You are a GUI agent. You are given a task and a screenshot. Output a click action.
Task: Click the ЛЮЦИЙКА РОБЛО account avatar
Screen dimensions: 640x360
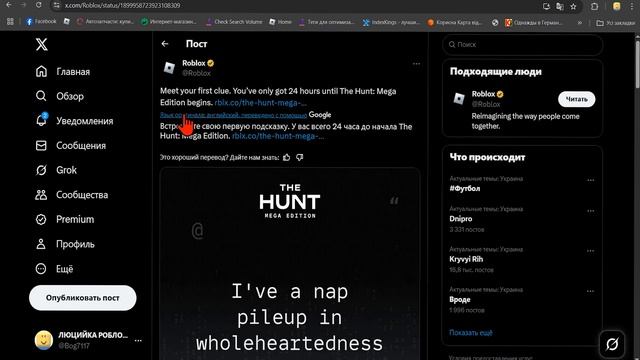[44, 340]
